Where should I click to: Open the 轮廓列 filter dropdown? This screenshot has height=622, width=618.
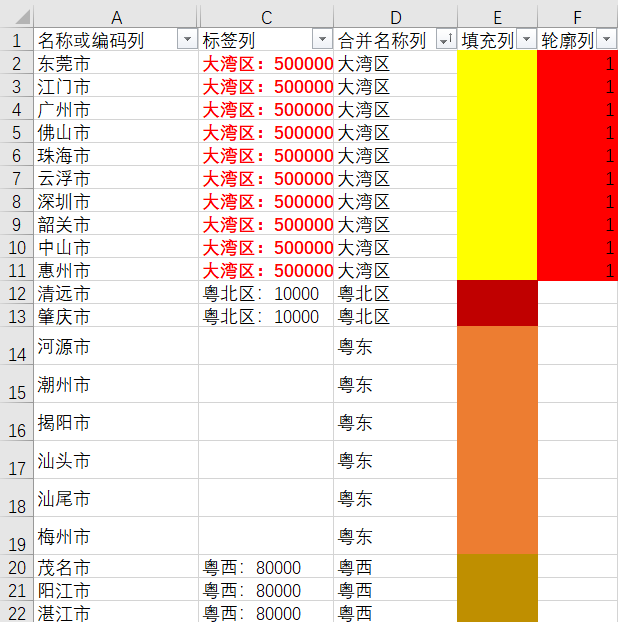click(606, 40)
